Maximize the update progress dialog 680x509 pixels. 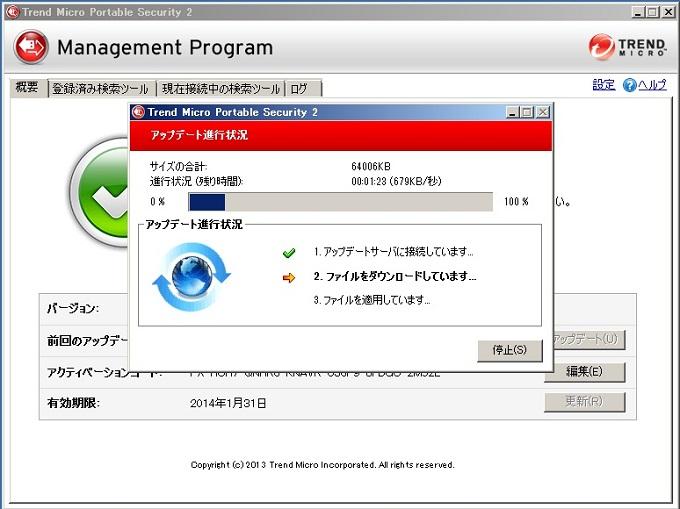point(527,113)
